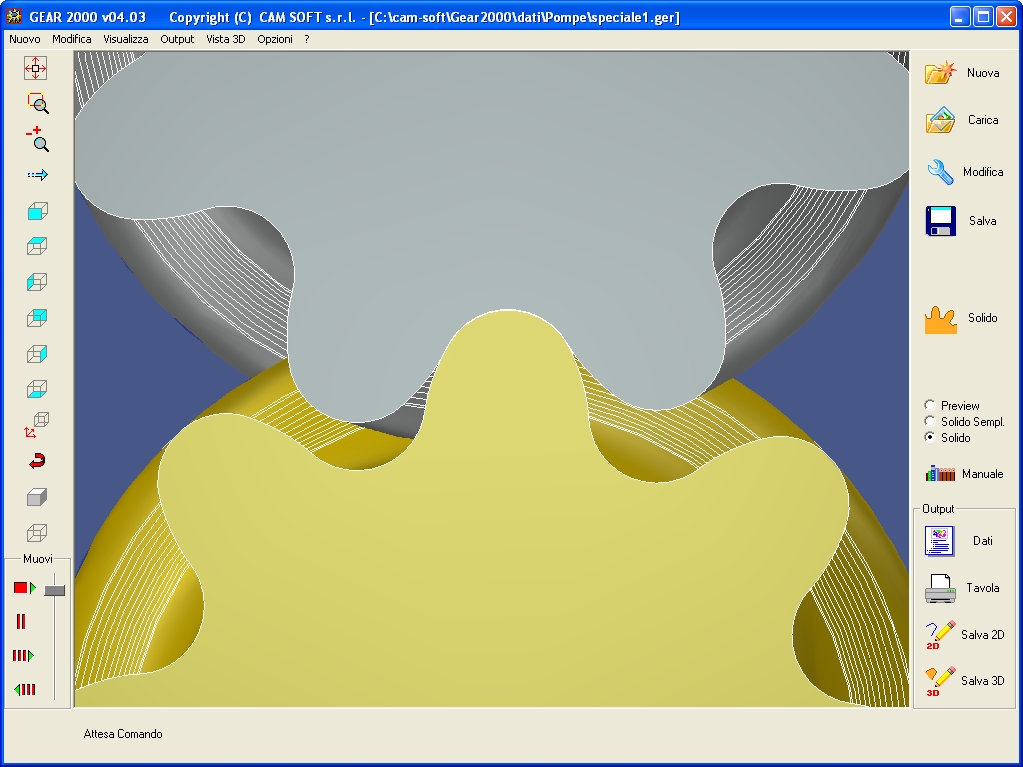Open the Manuale books icon
This screenshot has height=767, width=1023.
pyautogui.click(x=940, y=474)
